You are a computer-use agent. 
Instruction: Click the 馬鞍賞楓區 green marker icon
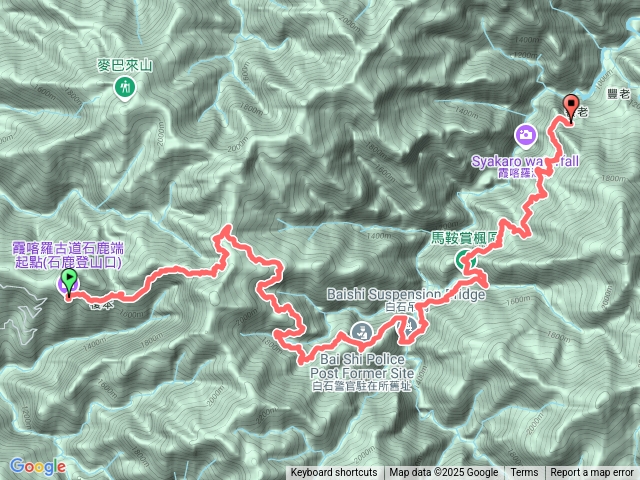click(x=465, y=260)
